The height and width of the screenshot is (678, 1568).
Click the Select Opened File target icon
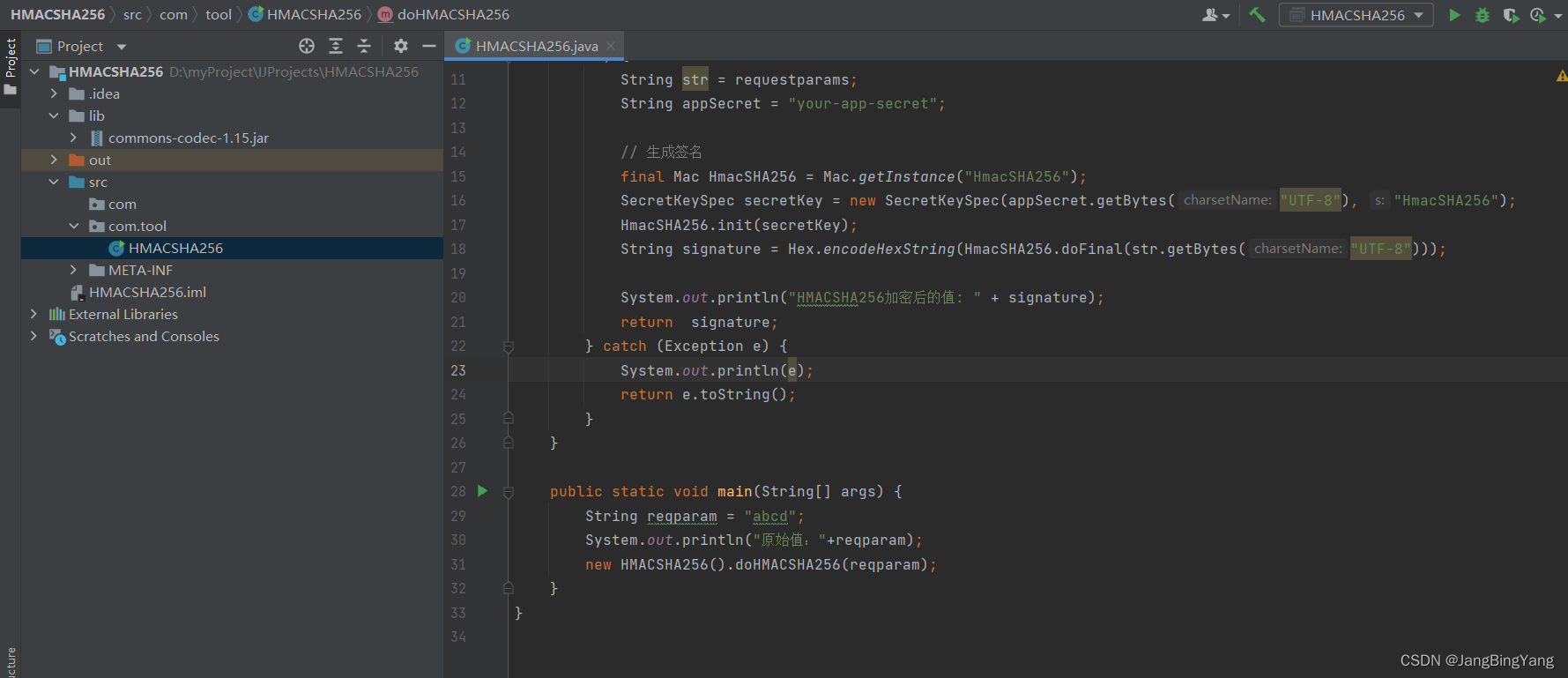tap(307, 46)
